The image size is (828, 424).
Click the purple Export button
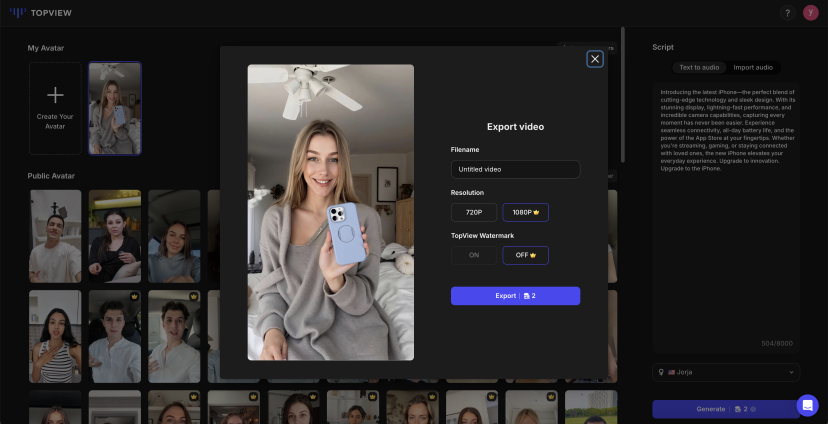(515, 296)
